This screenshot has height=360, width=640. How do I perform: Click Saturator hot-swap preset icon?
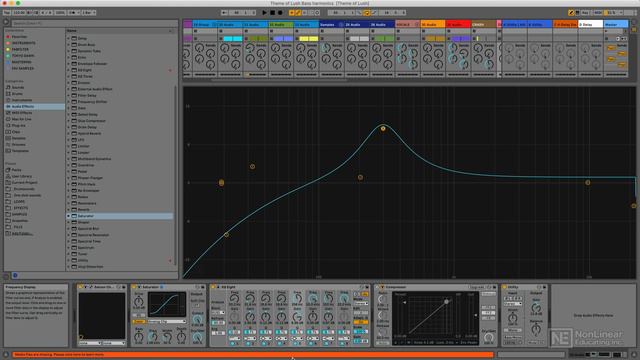click(x=198, y=287)
